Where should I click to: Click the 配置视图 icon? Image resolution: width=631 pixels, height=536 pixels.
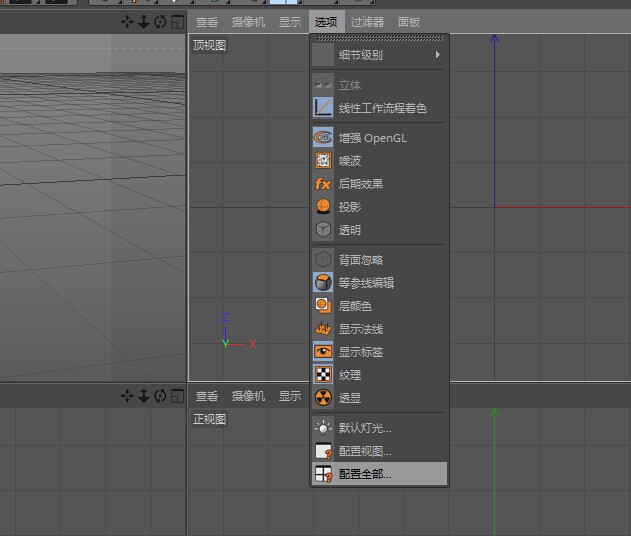pyautogui.click(x=323, y=451)
